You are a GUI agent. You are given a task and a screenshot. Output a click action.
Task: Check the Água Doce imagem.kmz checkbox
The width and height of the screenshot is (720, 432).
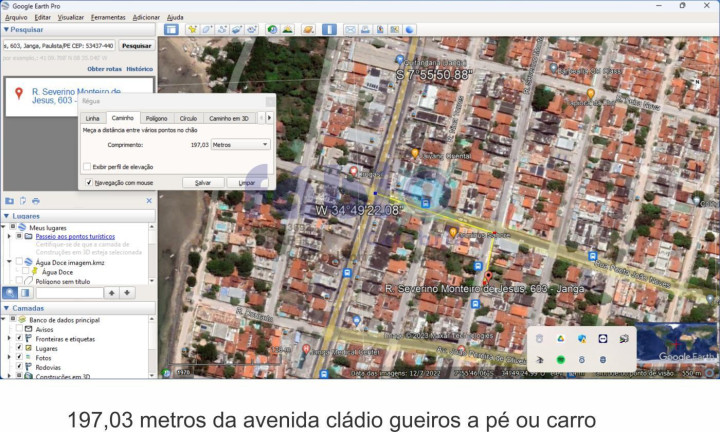tap(19, 262)
